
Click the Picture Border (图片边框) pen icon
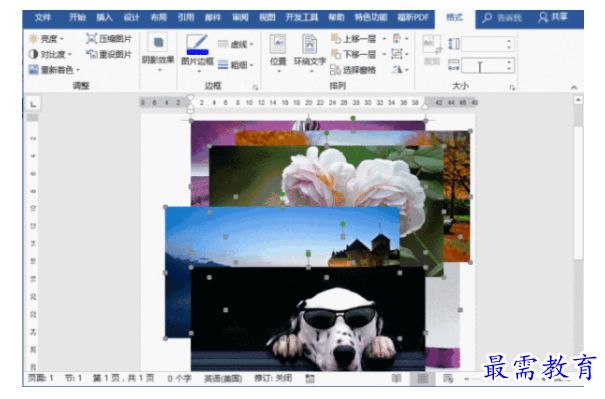[x=197, y=44]
